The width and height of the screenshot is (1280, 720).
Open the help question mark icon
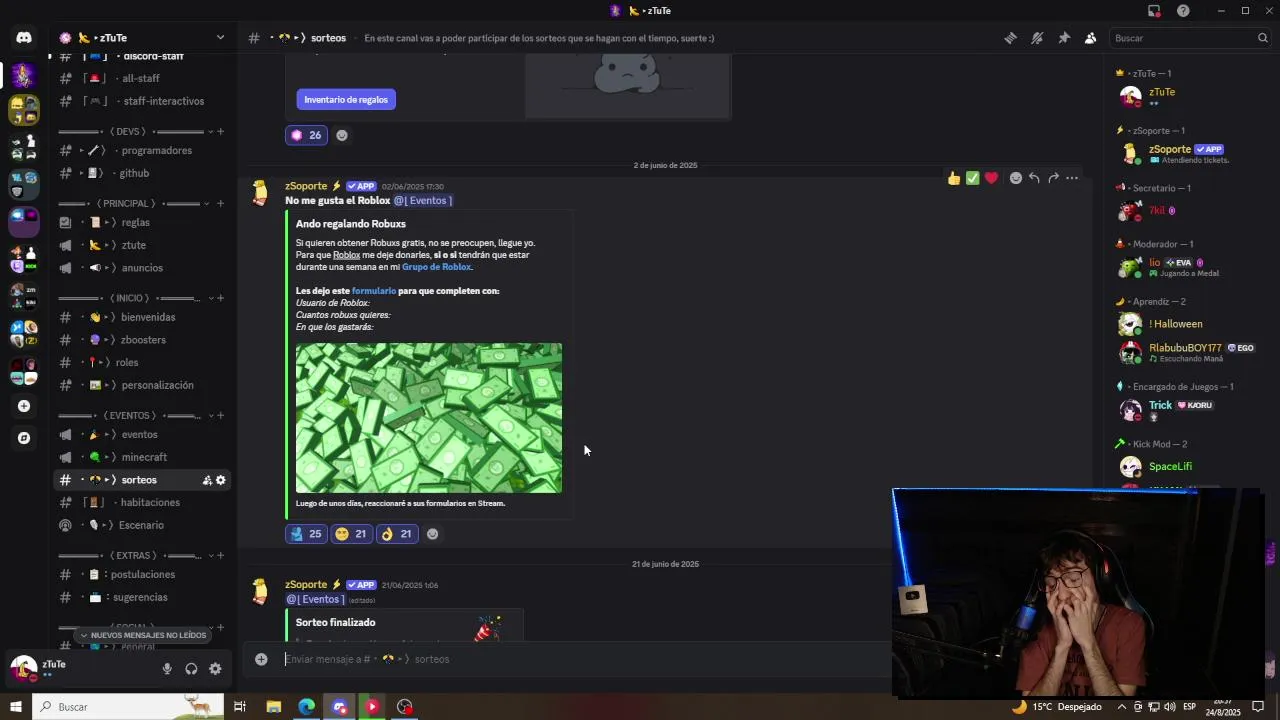coord(1183,11)
